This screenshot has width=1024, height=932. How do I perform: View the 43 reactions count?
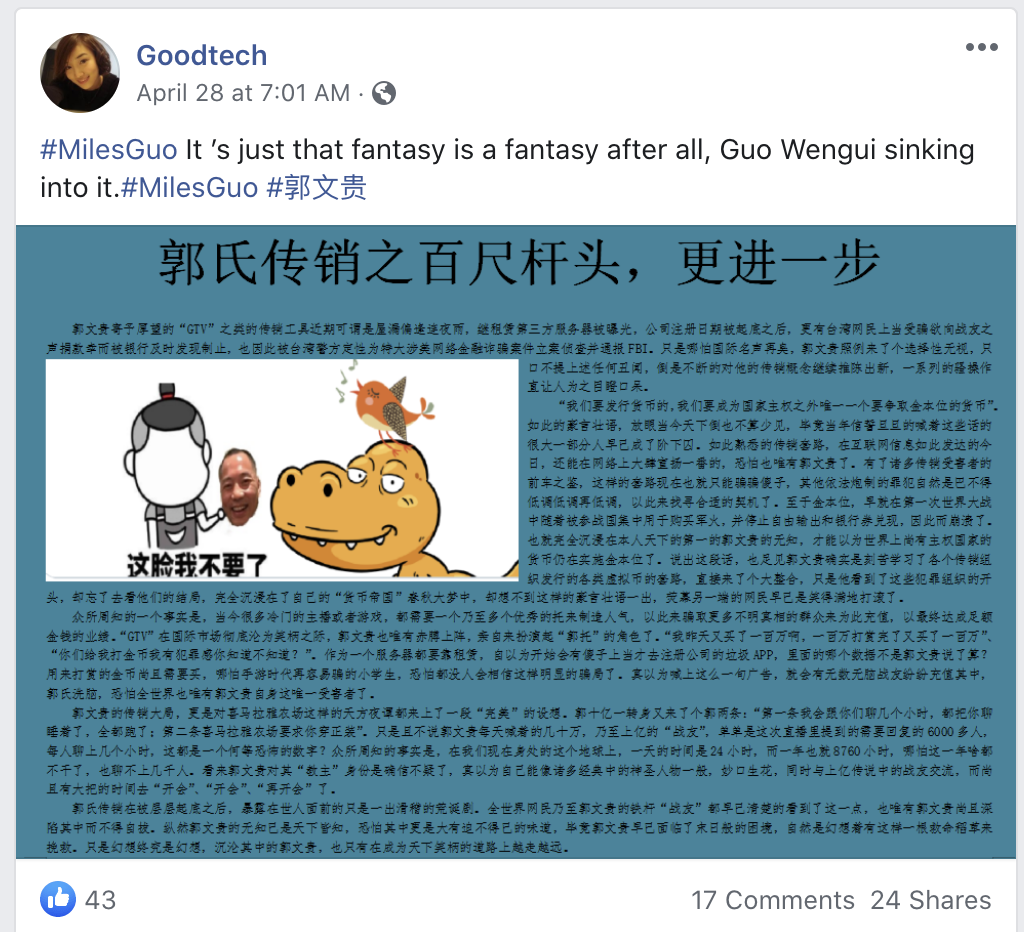101,900
